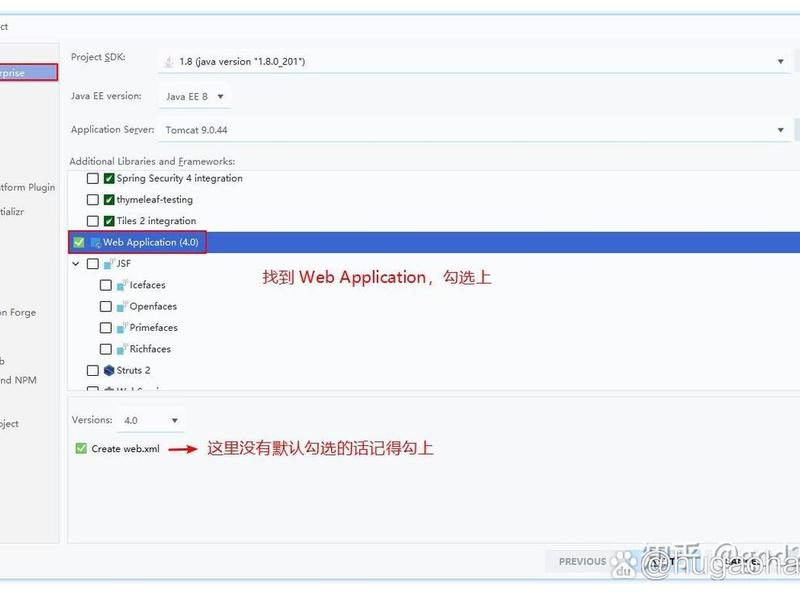Select the Web Application (4.0) row text

click(x=151, y=242)
